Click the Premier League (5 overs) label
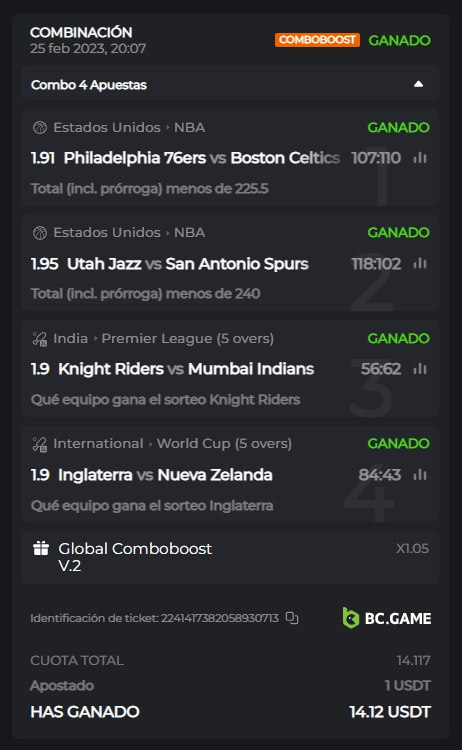Viewport: 462px width, 750px height. [187, 339]
